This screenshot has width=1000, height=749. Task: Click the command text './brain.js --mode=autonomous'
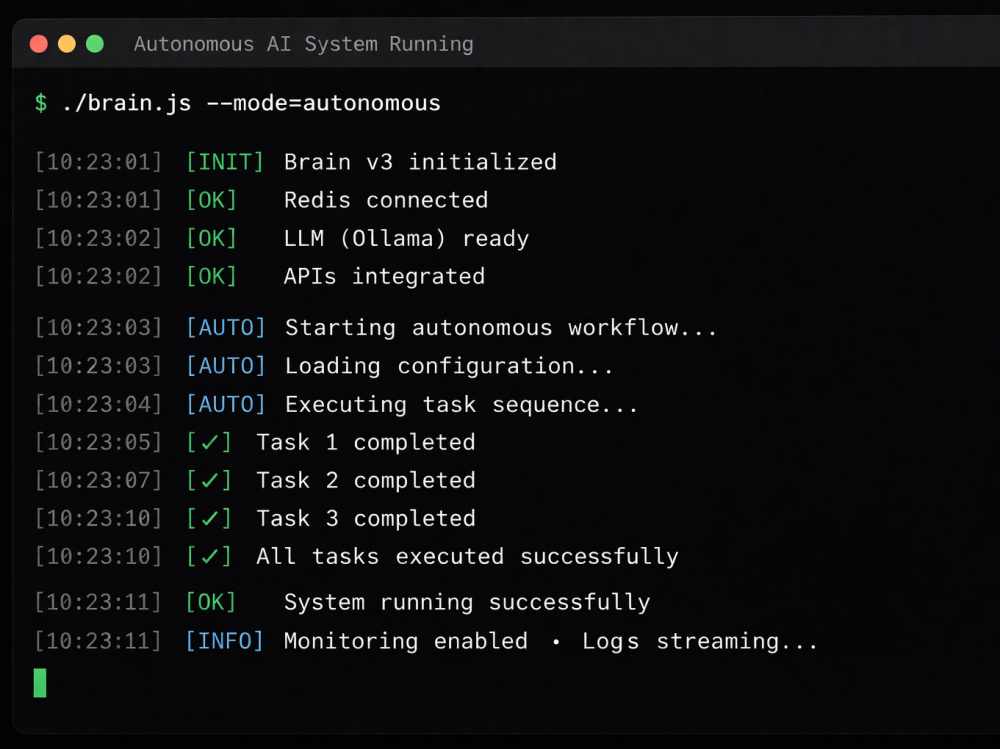tap(251, 103)
